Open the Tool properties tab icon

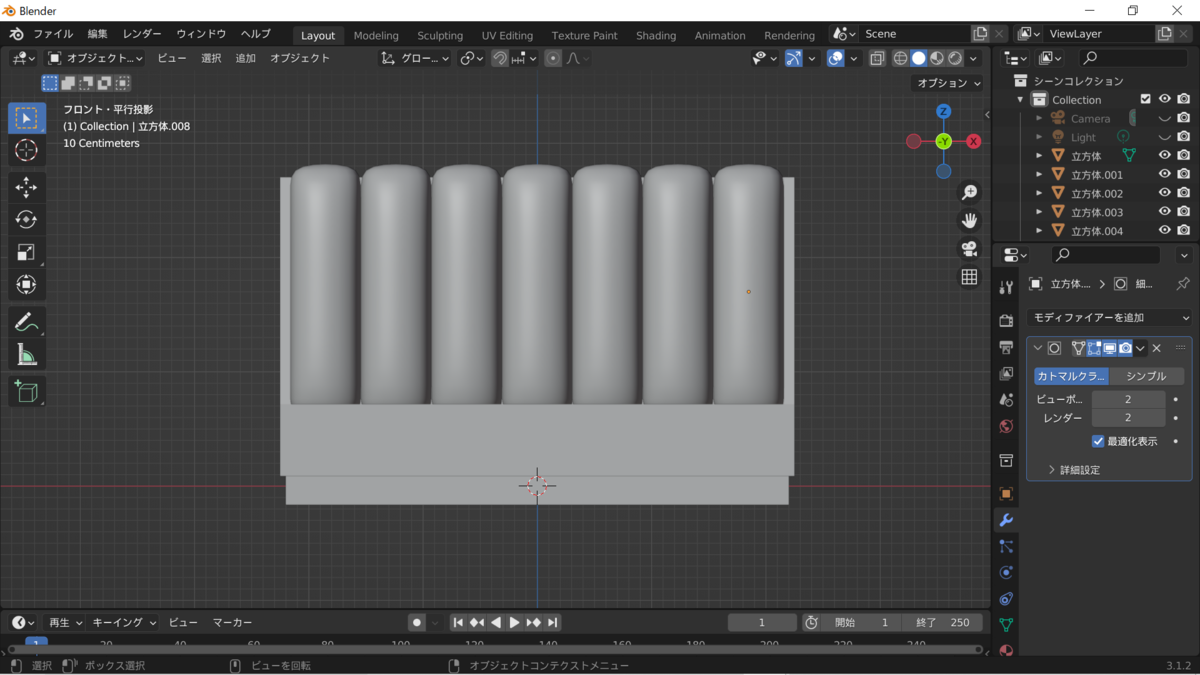[1006, 288]
